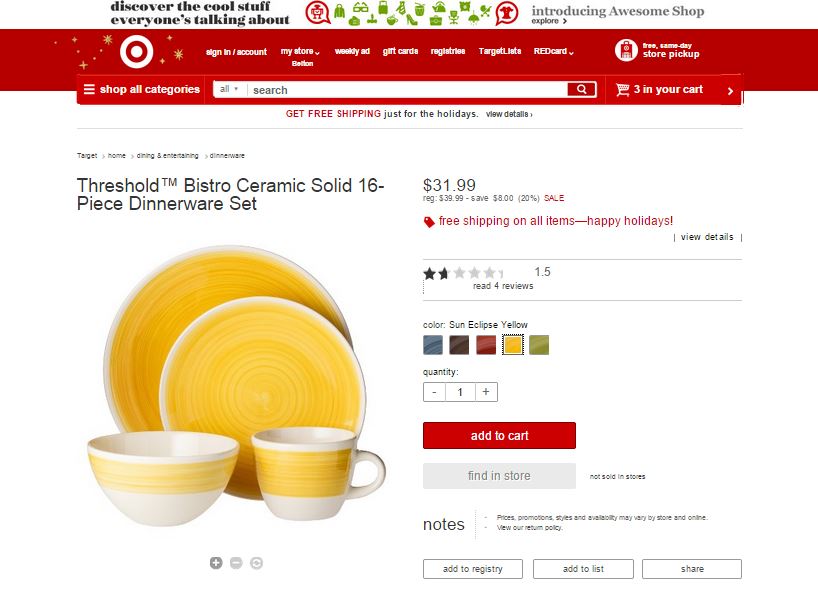
Task: Reset the product image zoom
Action: (x=256, y=563)
